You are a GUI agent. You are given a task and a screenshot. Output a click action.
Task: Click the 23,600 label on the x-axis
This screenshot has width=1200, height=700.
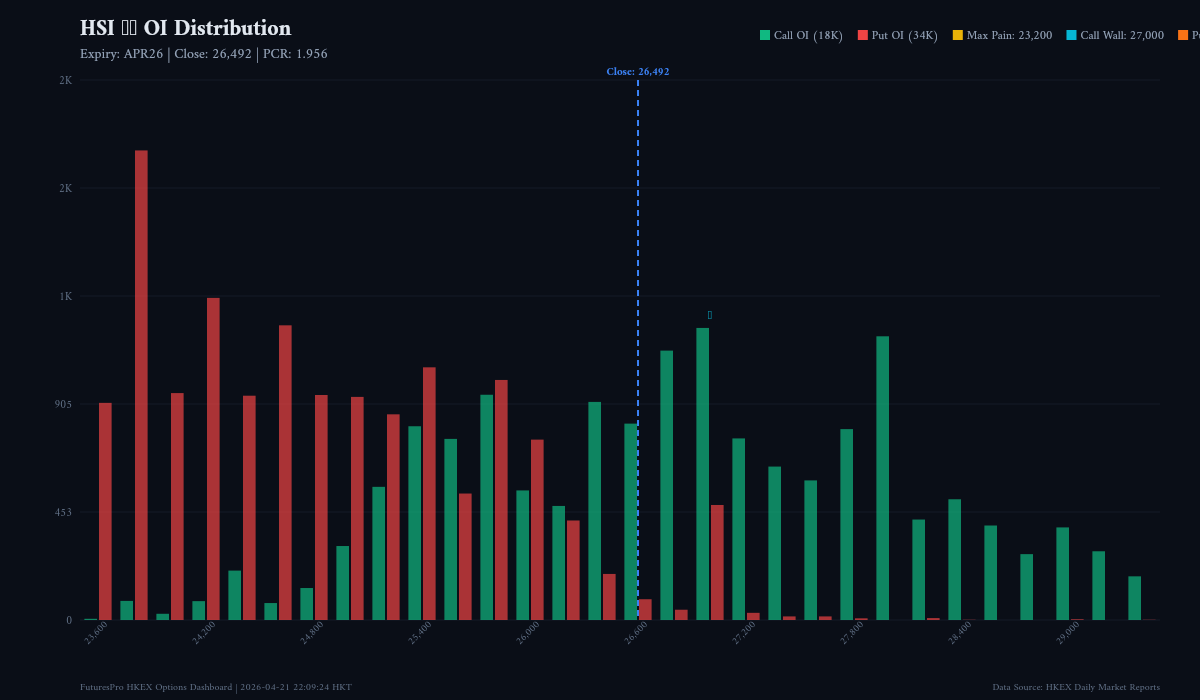95,632
